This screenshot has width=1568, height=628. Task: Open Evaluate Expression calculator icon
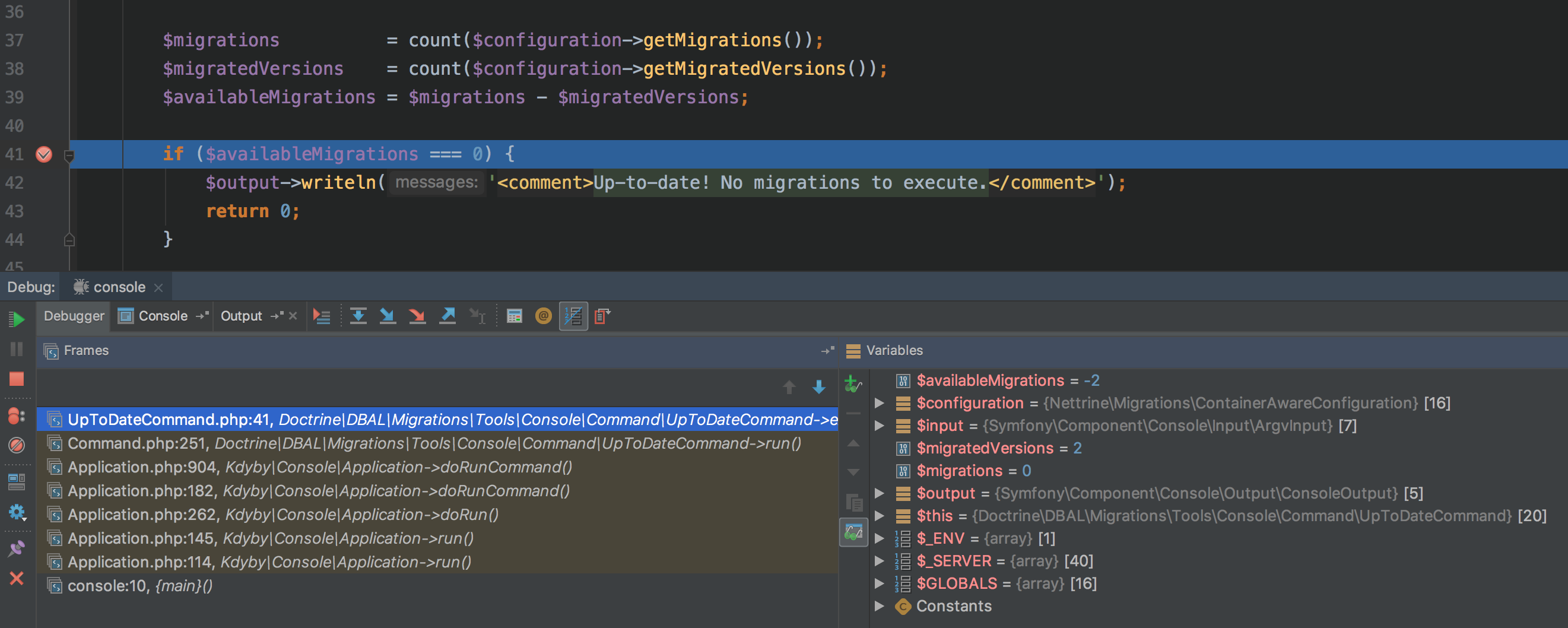tap(515, 316)
